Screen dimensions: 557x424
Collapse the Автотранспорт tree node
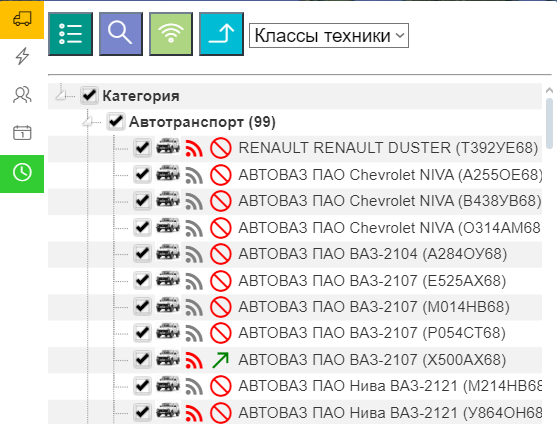tap(87, 121)
